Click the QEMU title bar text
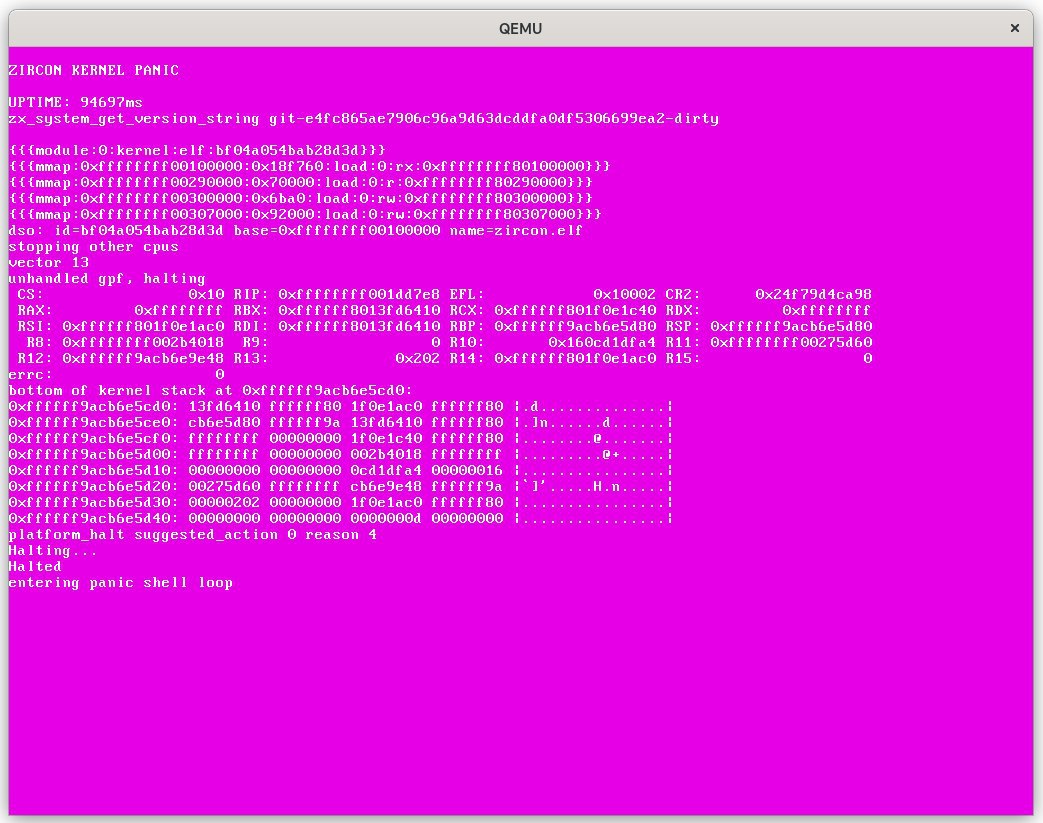The width and height of the screenshot is (1043, 823). (520, 29)
